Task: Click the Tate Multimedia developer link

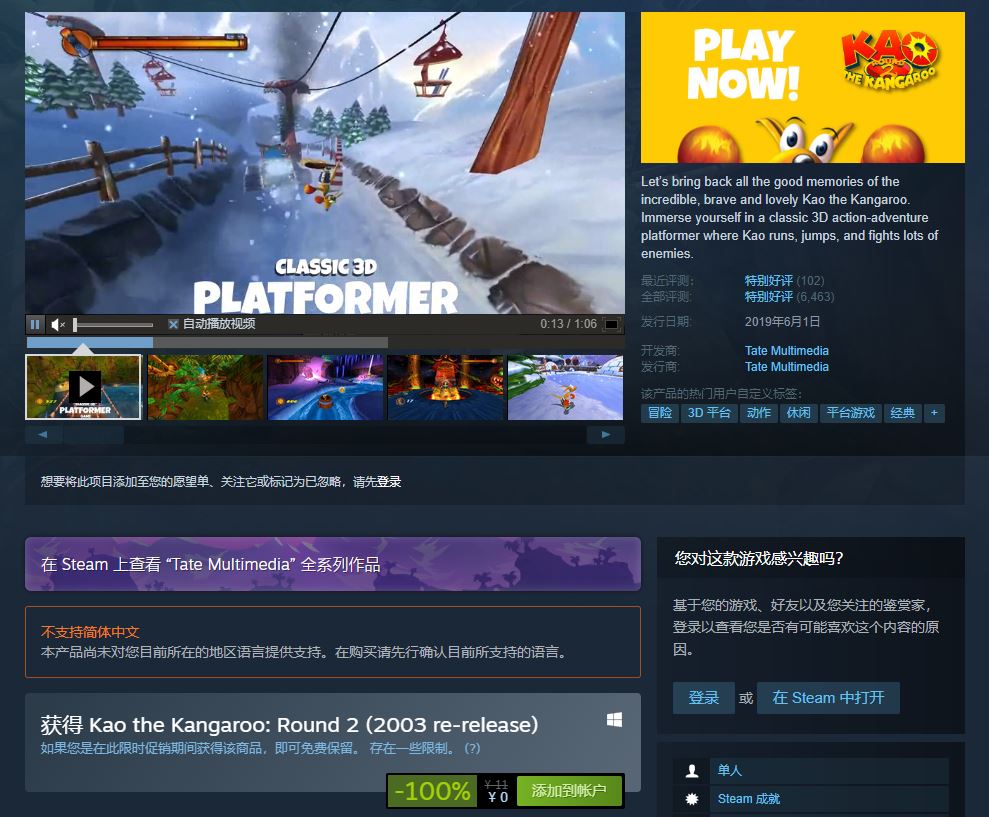Action: 787,350
